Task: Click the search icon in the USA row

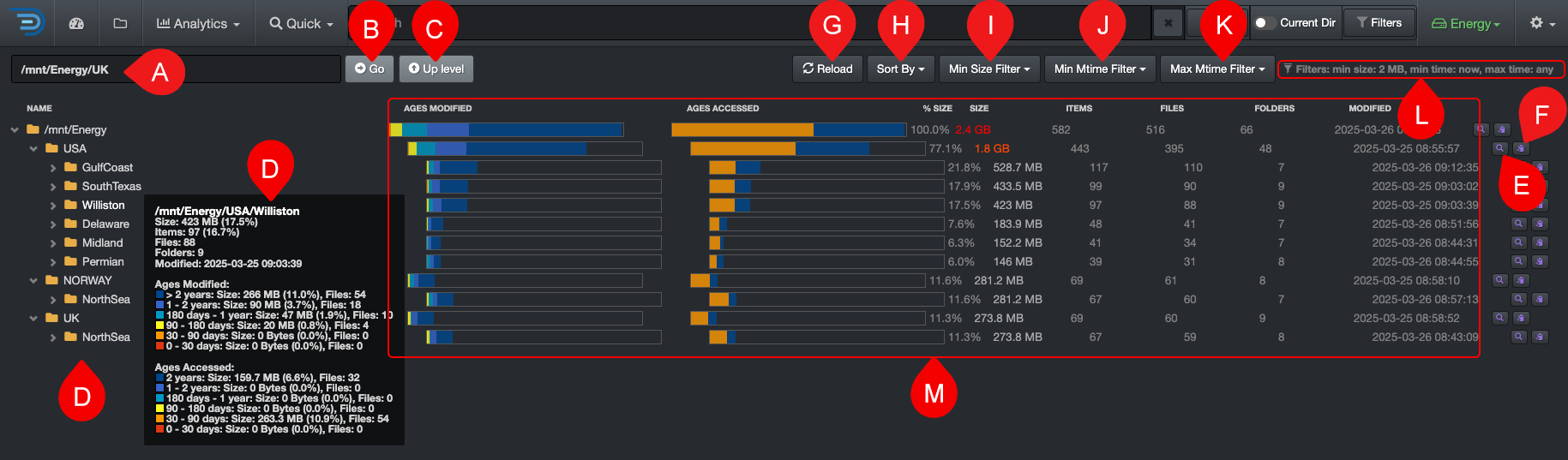Action: pyautogui.click(x=1499, y=148)
